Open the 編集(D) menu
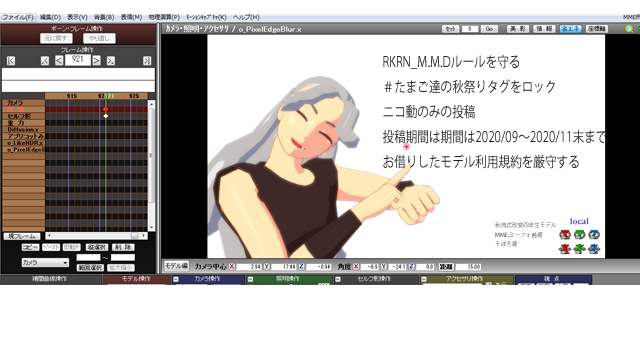 pos(50,17)
